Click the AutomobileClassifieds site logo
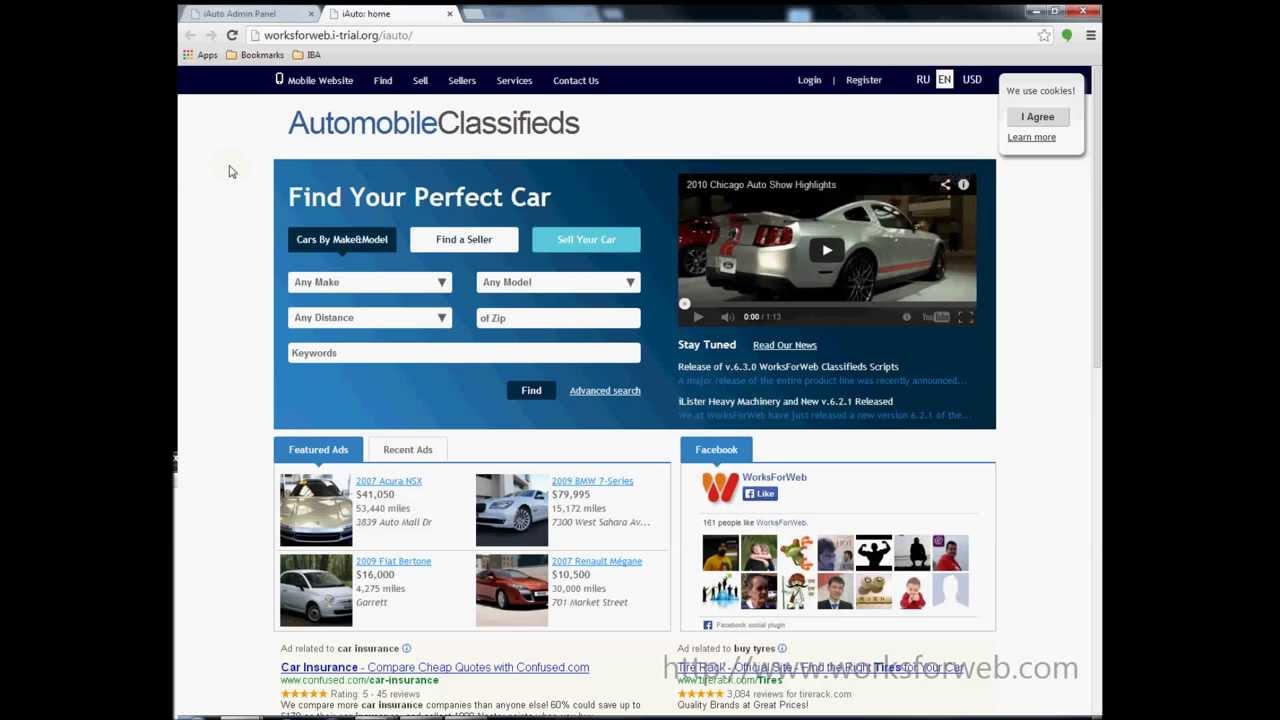Viewport: 1280px width, 720px height. pos(434,123)
